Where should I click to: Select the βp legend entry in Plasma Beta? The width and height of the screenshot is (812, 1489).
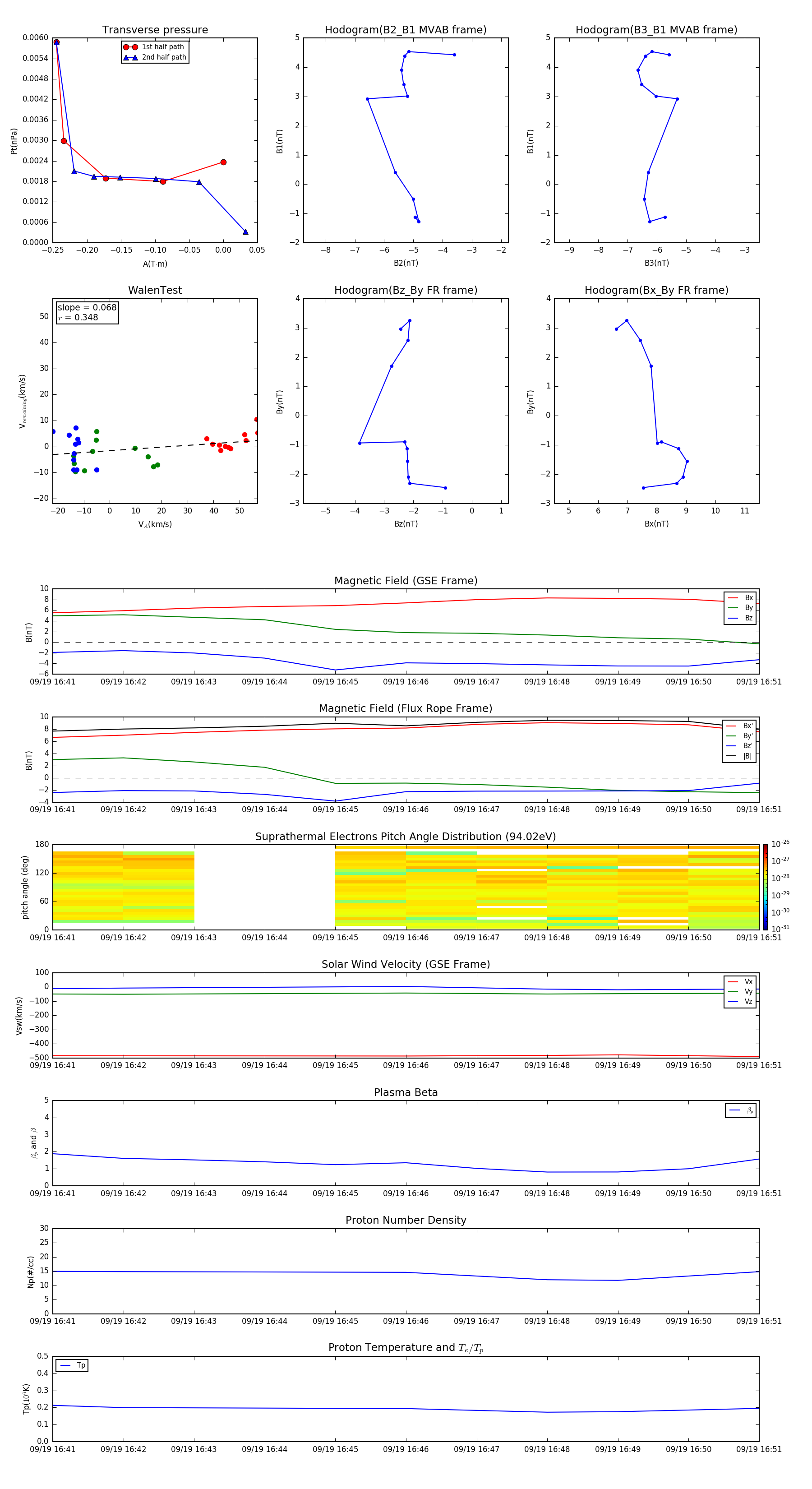pyautogui.click(x=741, y=1110)
